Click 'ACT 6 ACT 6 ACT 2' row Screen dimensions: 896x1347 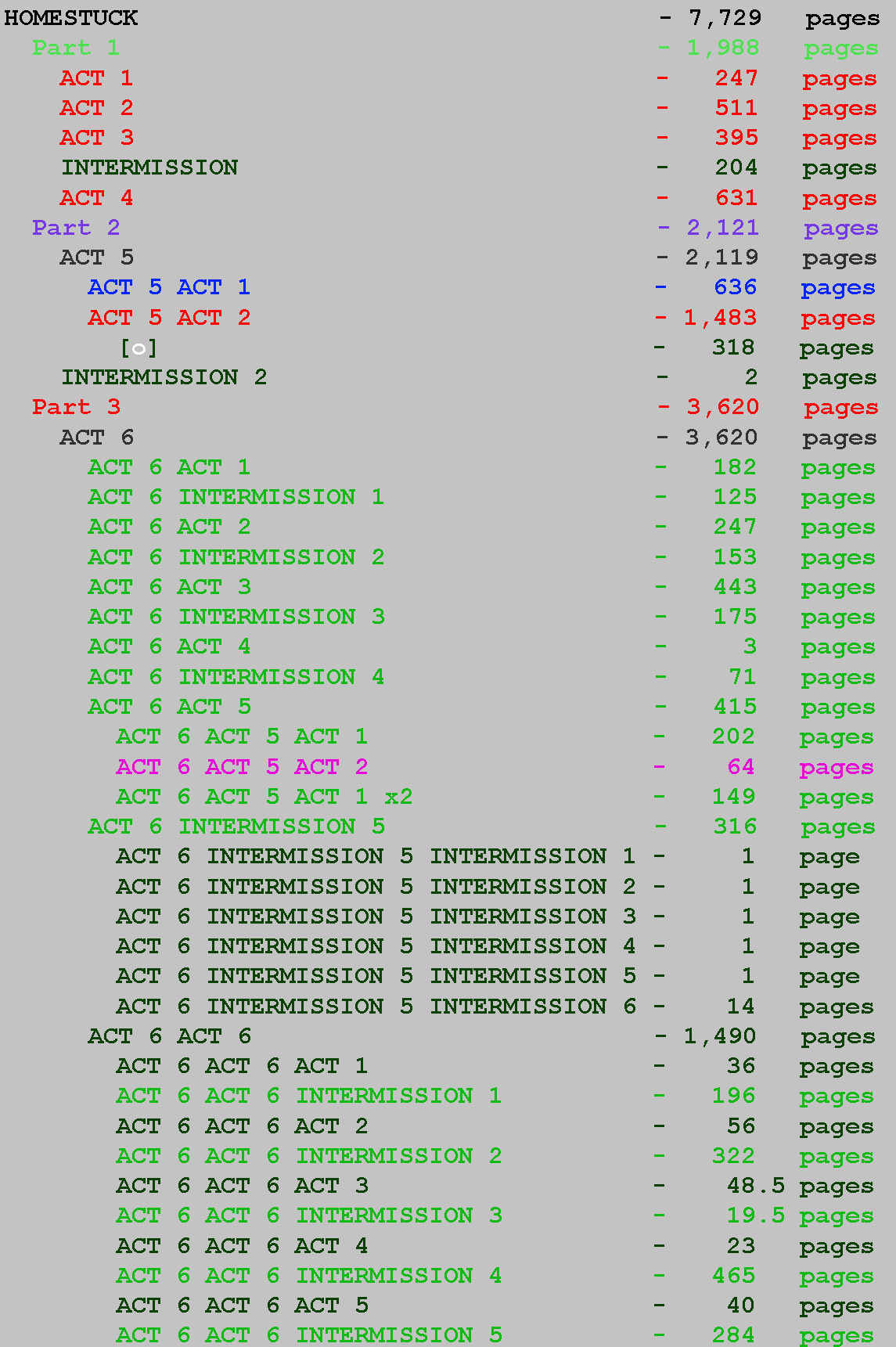pyautogui.click(x=242, y=1126)
